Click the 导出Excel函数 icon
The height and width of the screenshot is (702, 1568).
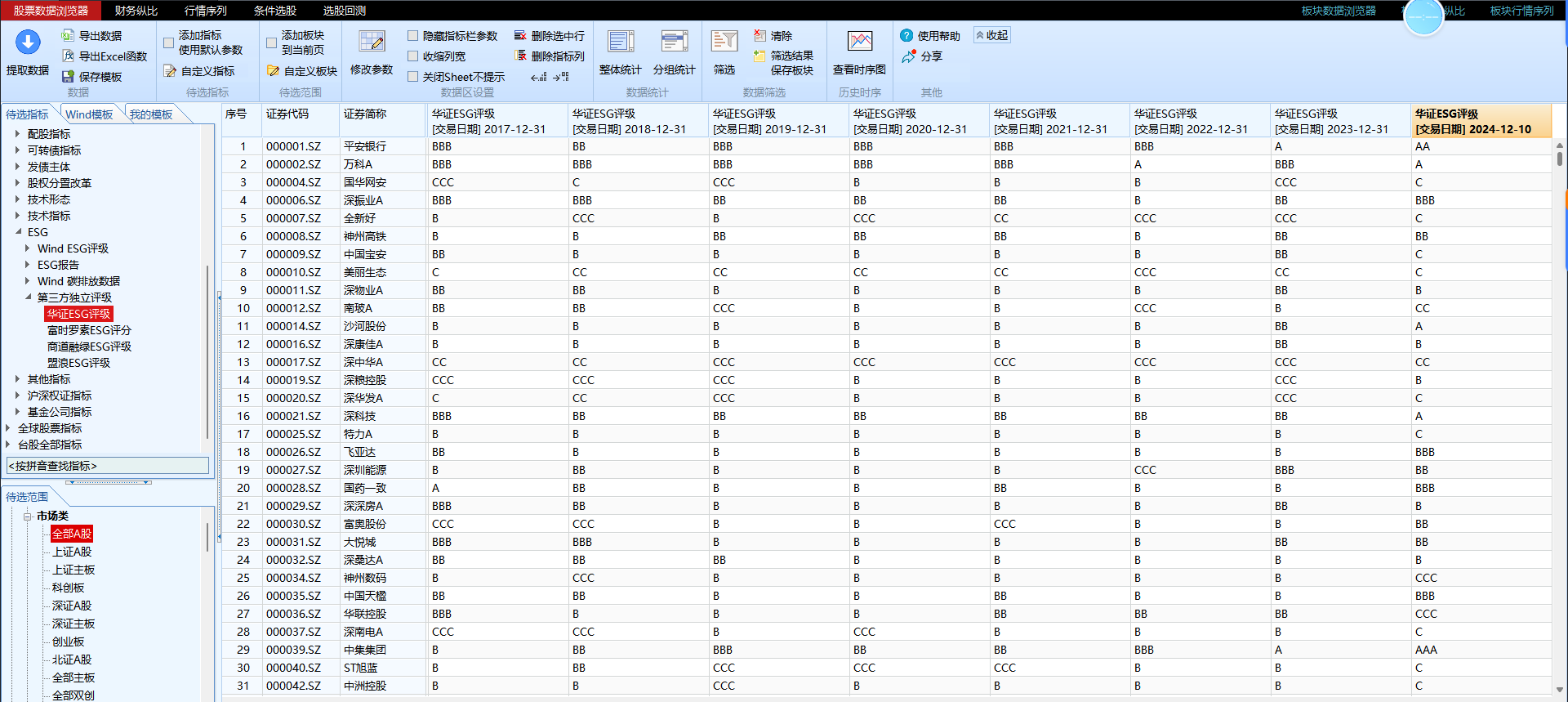(x=69, y=56)
